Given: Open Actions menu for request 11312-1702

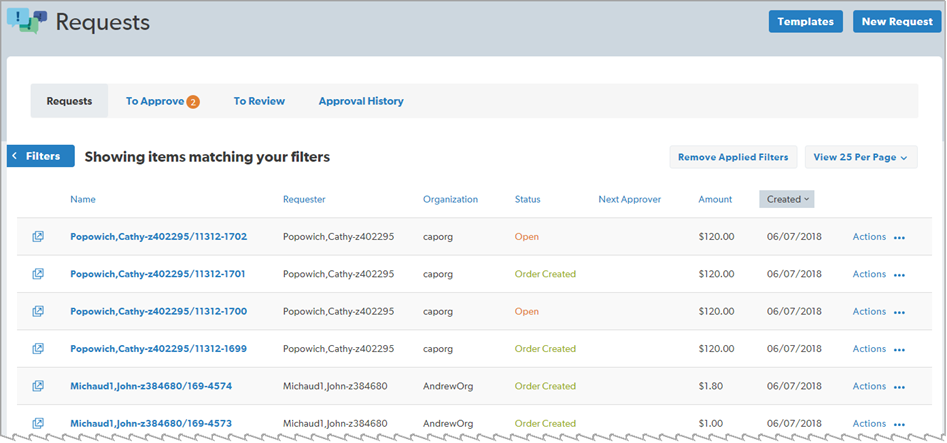Looking at the screenshot, I should coord(869,237).
